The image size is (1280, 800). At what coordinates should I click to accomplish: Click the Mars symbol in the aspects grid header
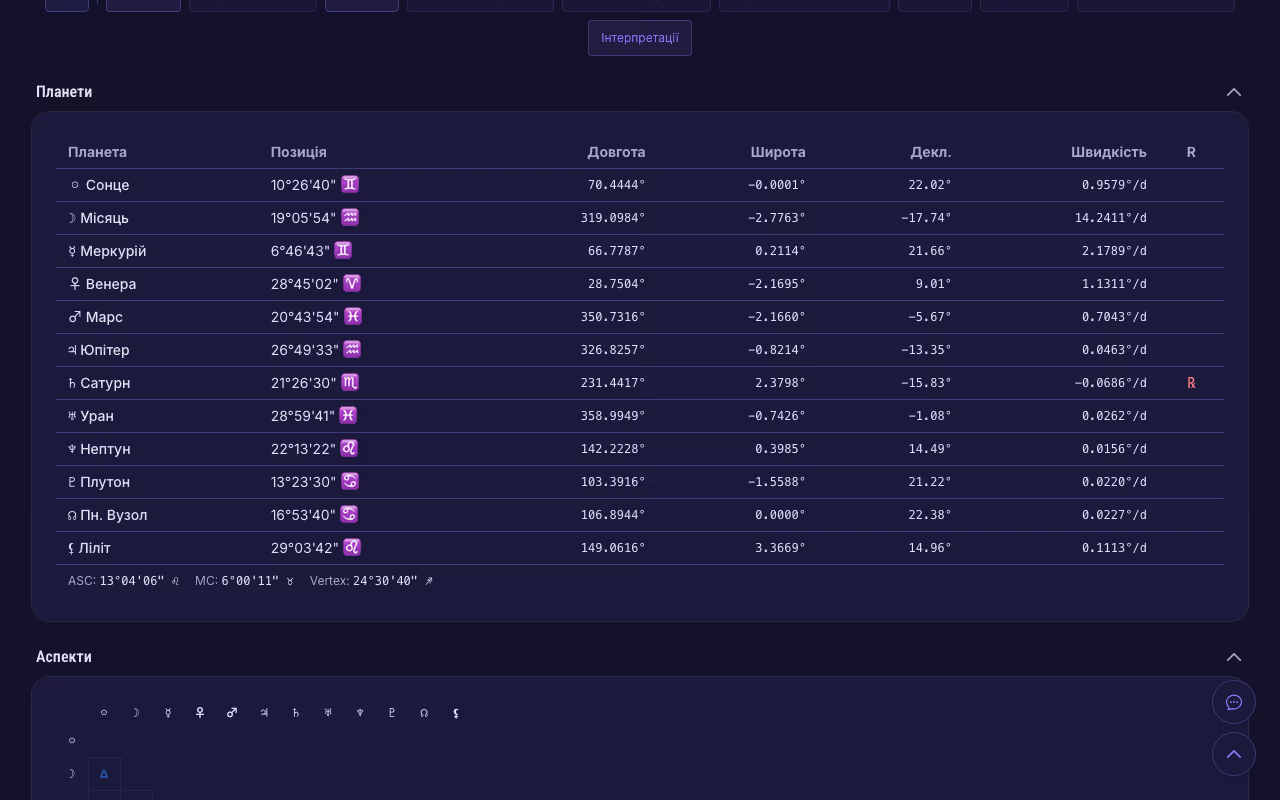point(232,713)
